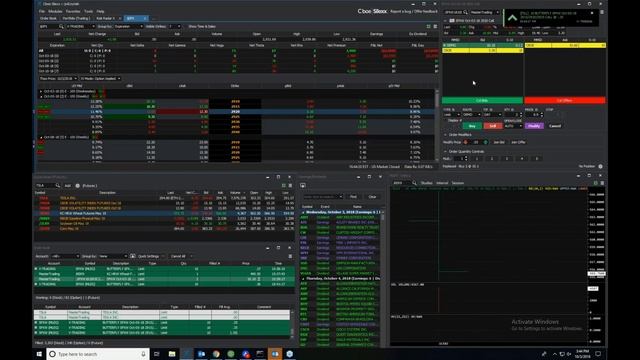Screen dimensions: 640x360
Task: Open order TYPE dropdown in ticket
Action: (x=451, y=115)
